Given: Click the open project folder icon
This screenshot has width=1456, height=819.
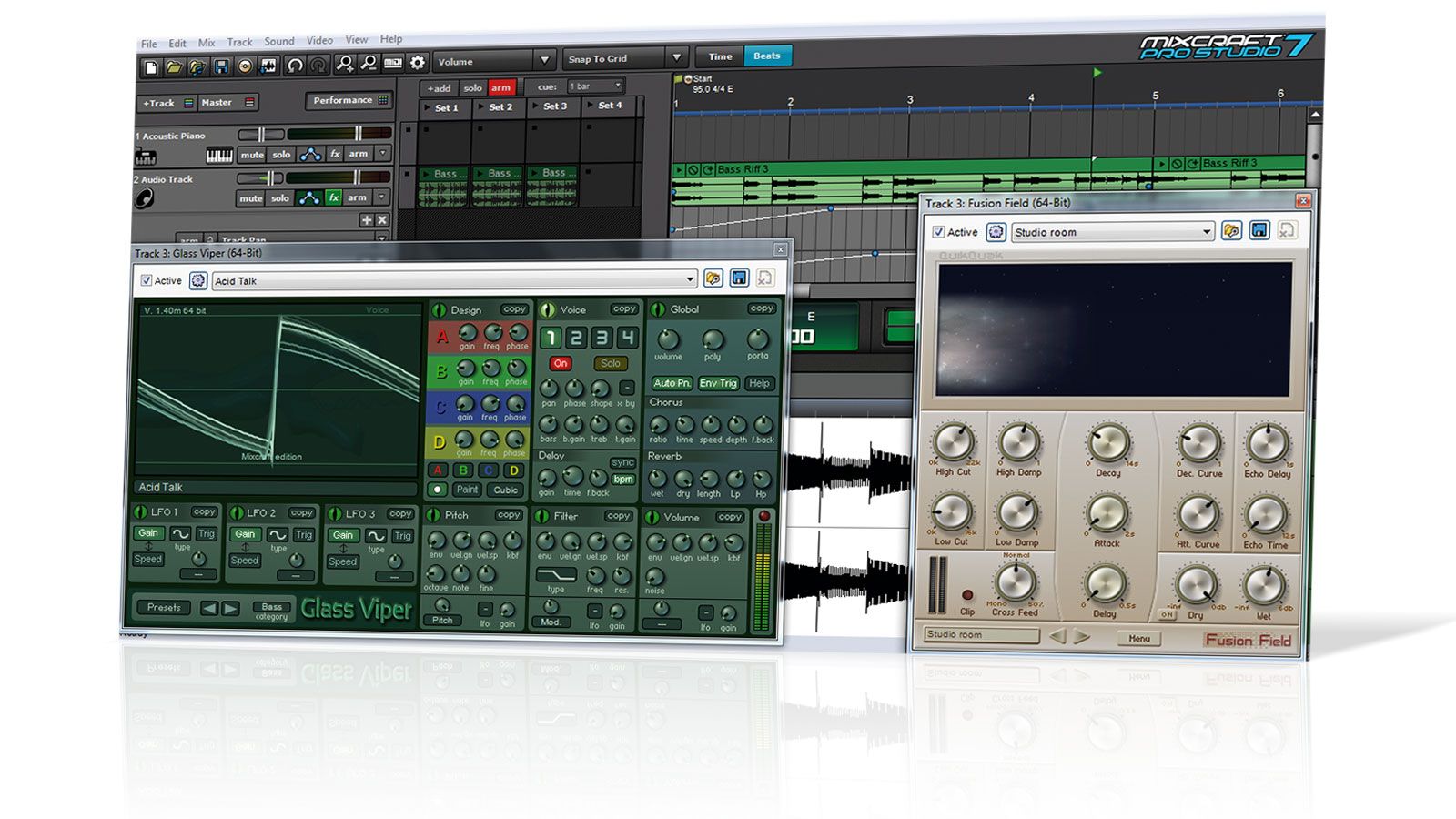Looking at the screenshot, I should [174, 66].
